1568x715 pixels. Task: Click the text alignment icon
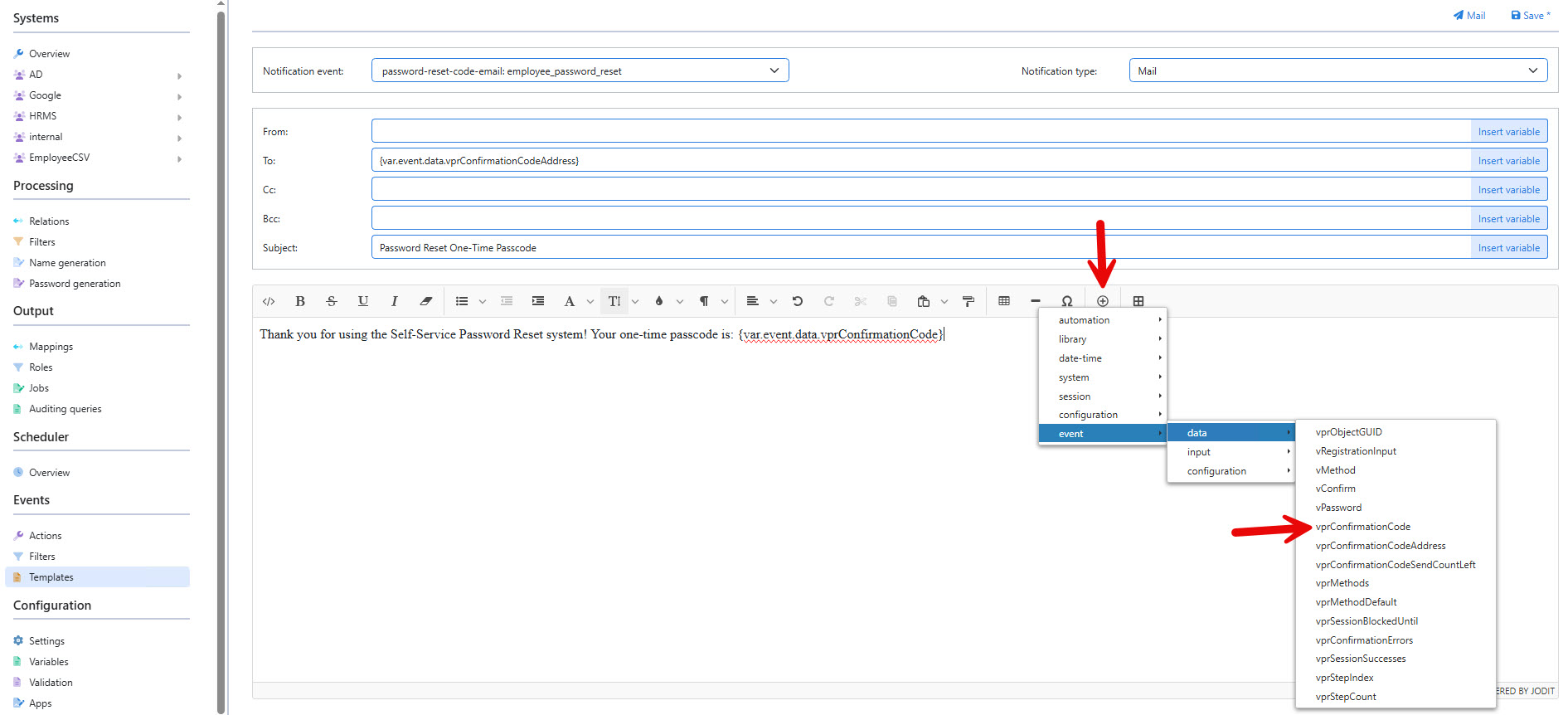(753, 301)
